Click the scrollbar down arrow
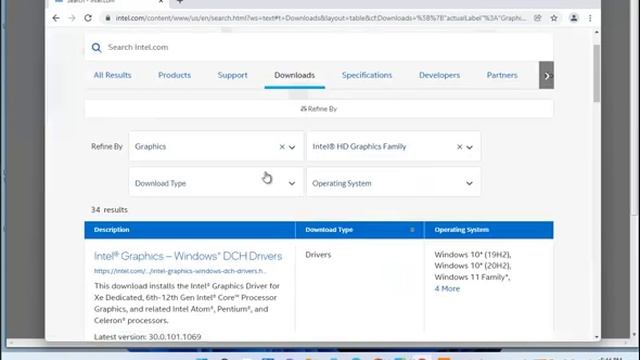The image size is (640, 360). coord(597,337)
